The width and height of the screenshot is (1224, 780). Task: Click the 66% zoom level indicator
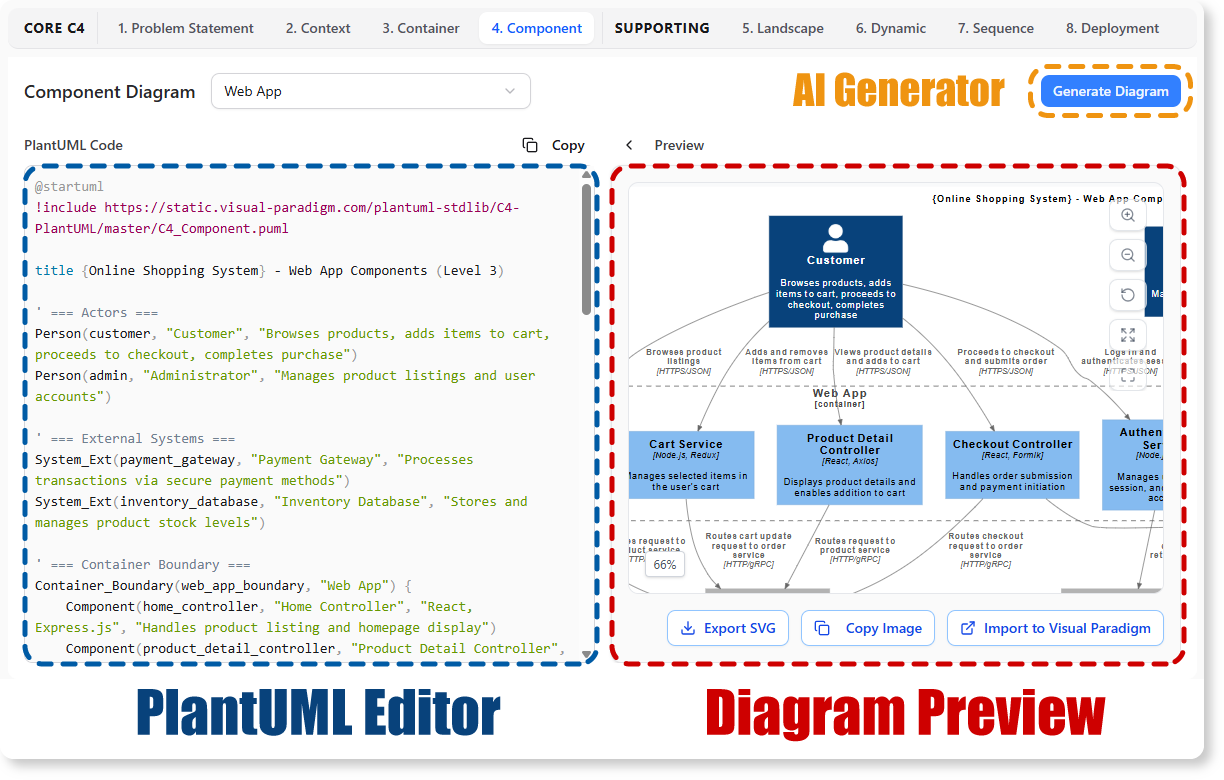pos(666,565)
